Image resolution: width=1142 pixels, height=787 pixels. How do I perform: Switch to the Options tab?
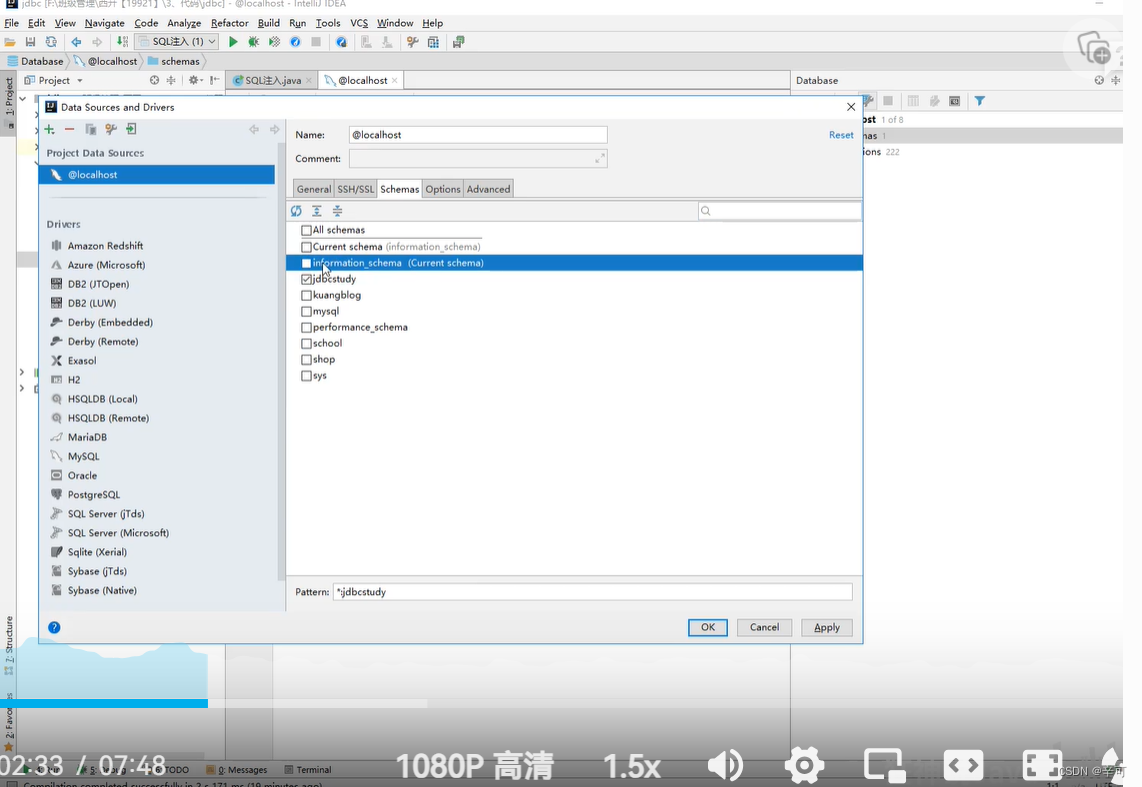pyautogui.click(x=443, y=189)
